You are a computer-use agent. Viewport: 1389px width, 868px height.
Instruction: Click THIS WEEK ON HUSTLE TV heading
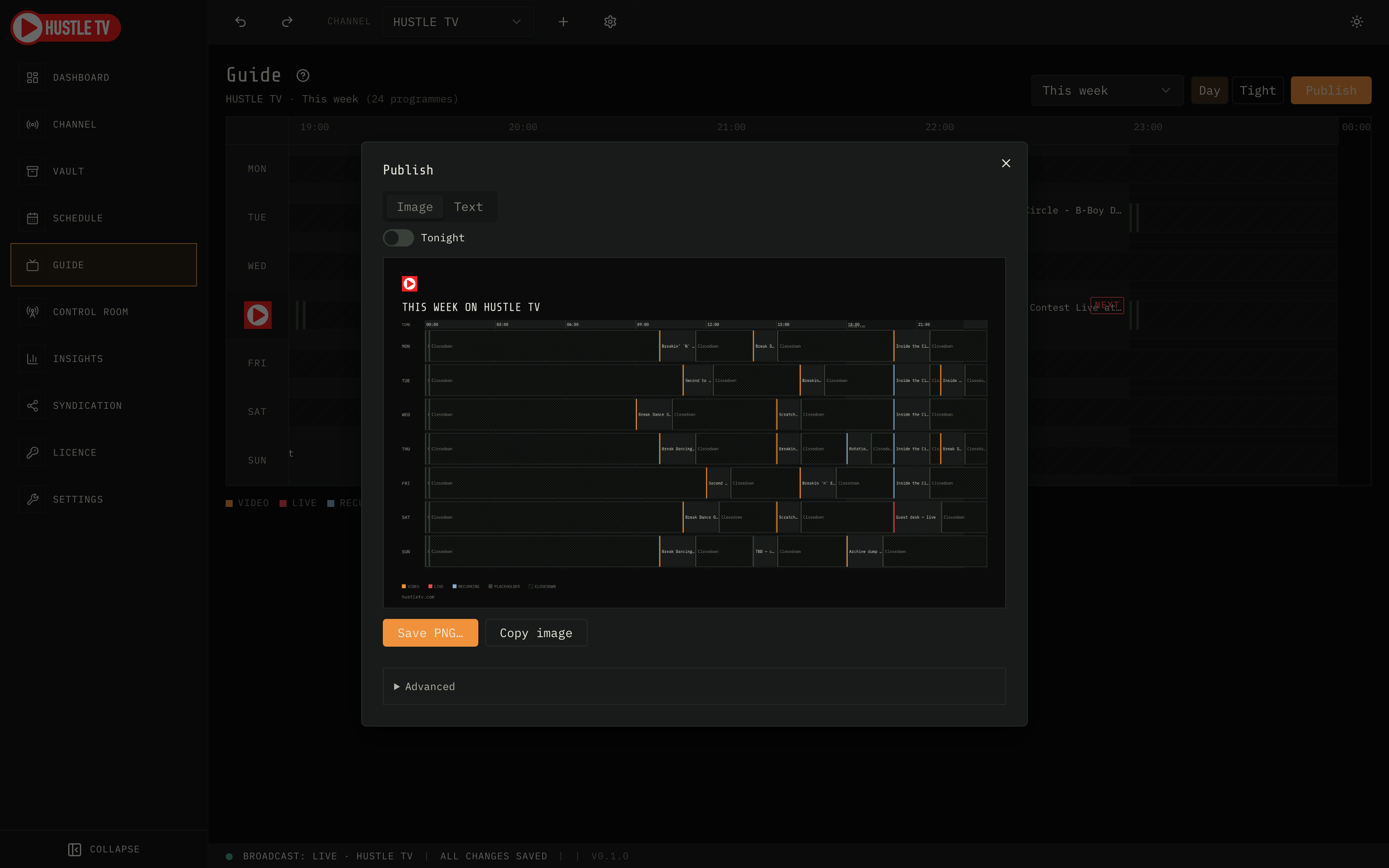coord(471,307)
